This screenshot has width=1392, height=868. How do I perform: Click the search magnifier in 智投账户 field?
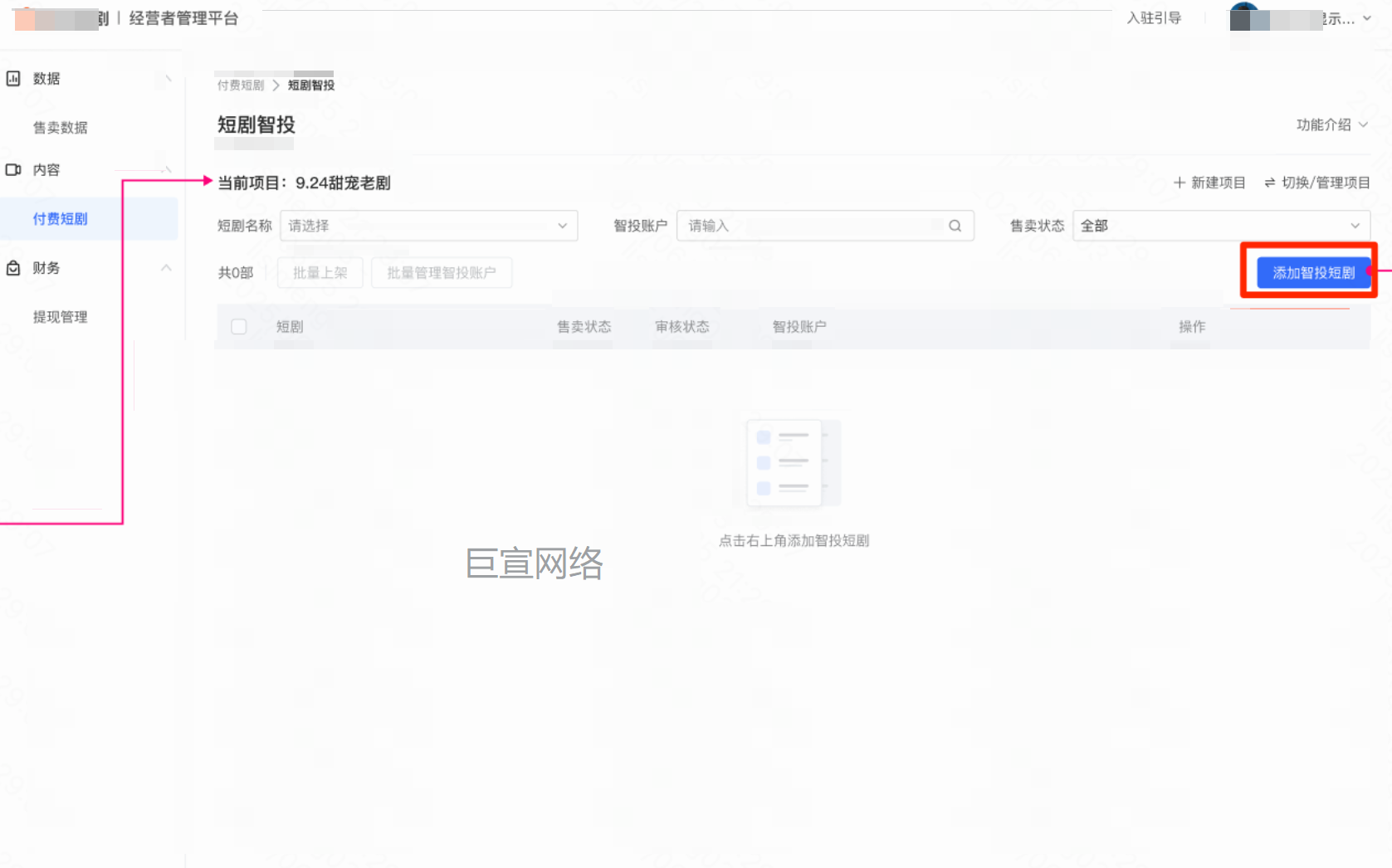coord(955,225)
